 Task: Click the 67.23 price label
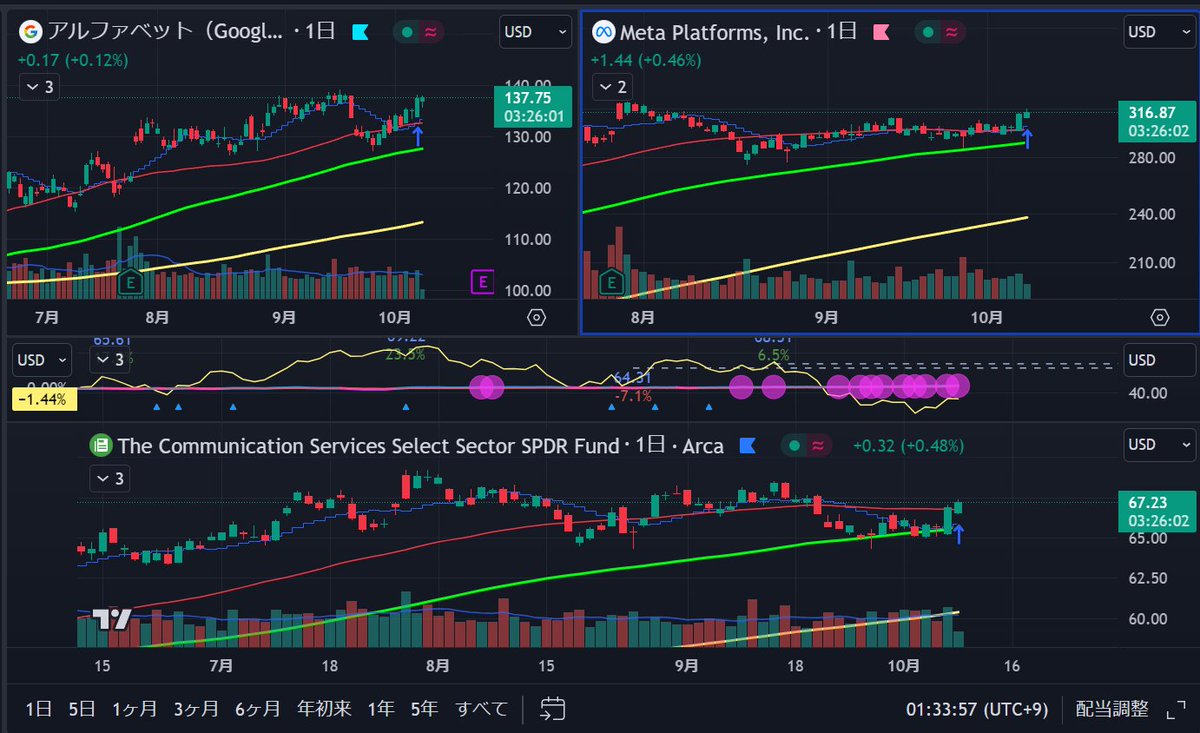1155,512
